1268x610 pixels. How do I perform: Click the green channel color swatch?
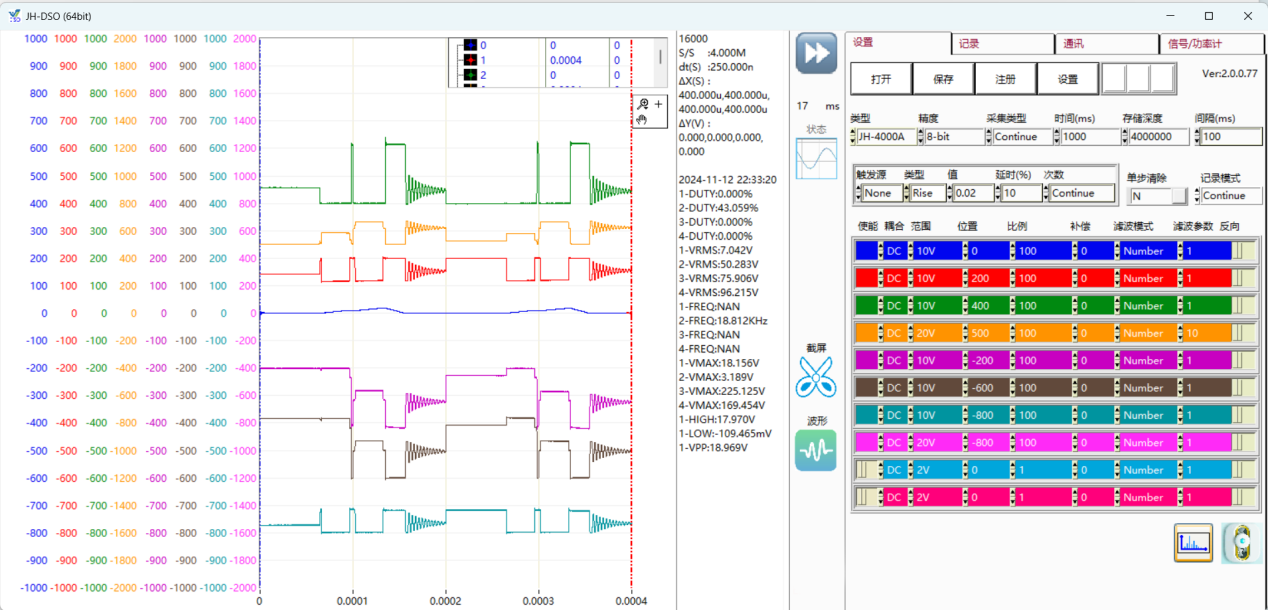tap(866, 306)
